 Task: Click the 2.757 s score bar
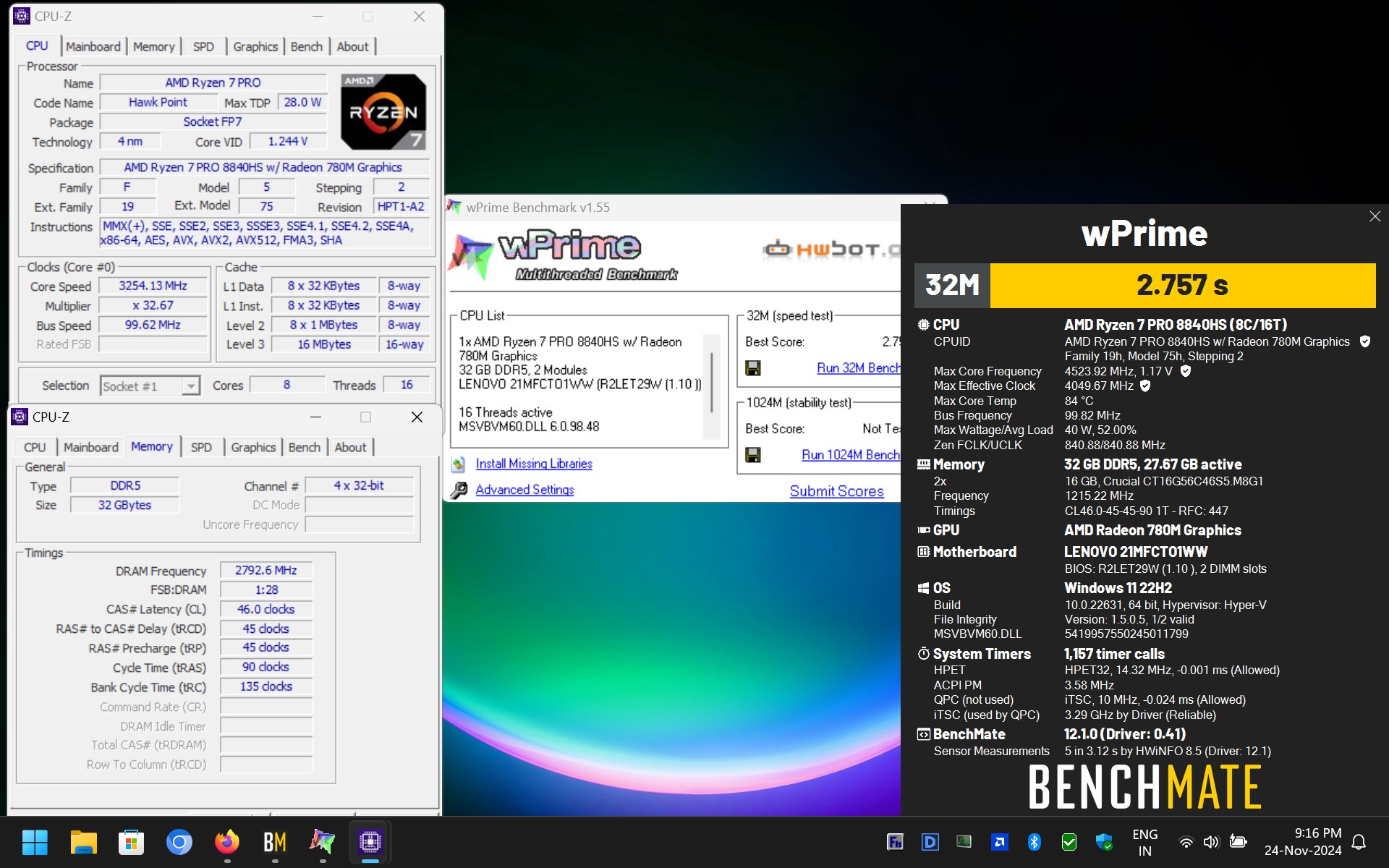pyautogui.click(x=1183, y=285)
